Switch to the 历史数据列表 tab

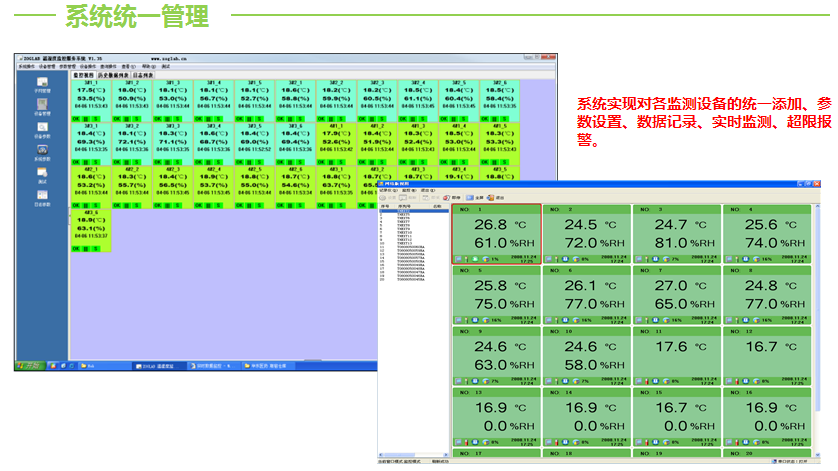point(113,75)
